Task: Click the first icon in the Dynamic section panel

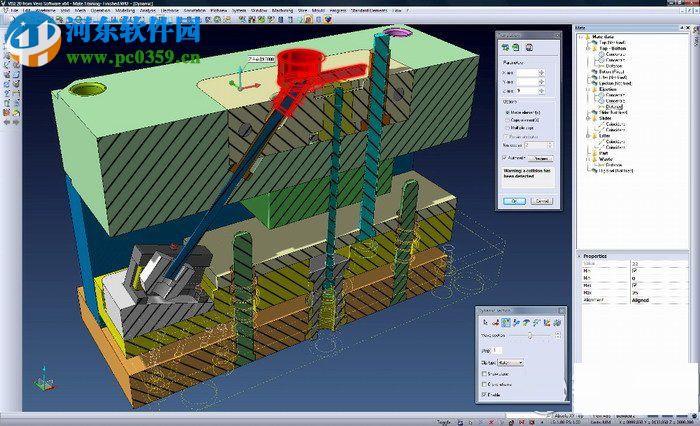Action: pos(484,322)
